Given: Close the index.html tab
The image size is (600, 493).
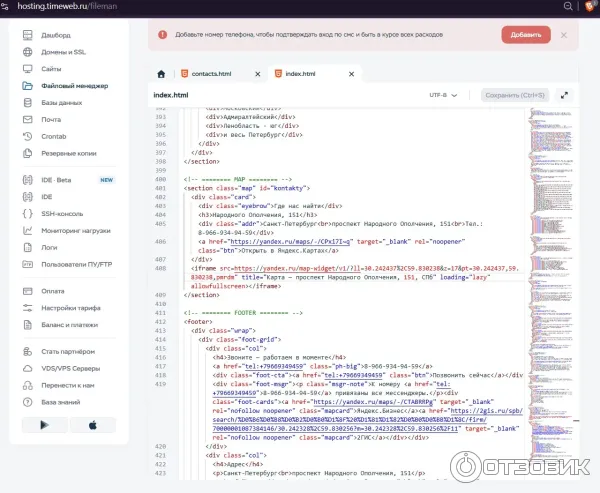Looking at the screenshot, I should coord(351,74).
